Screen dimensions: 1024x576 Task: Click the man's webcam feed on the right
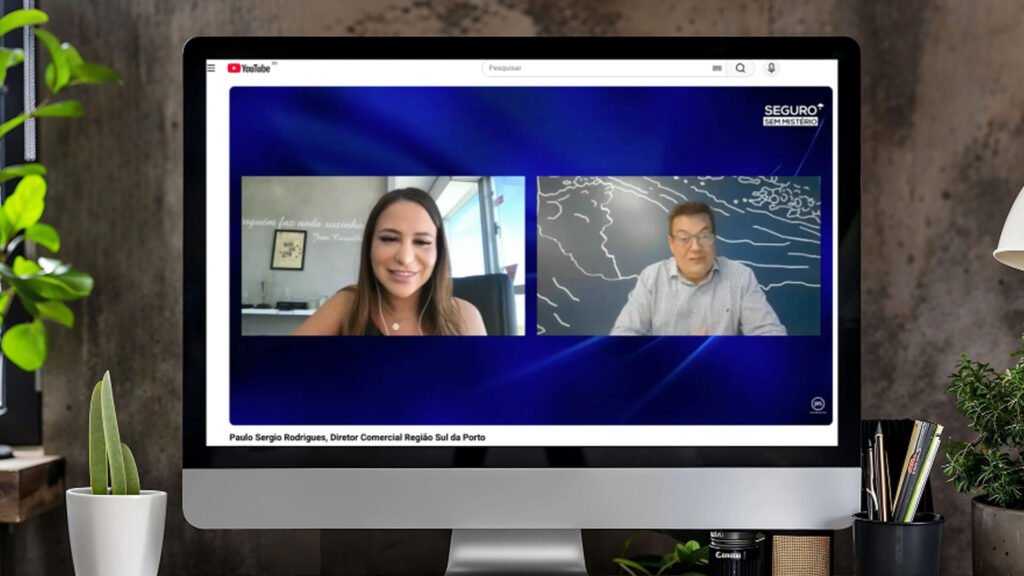coord(678,256)
